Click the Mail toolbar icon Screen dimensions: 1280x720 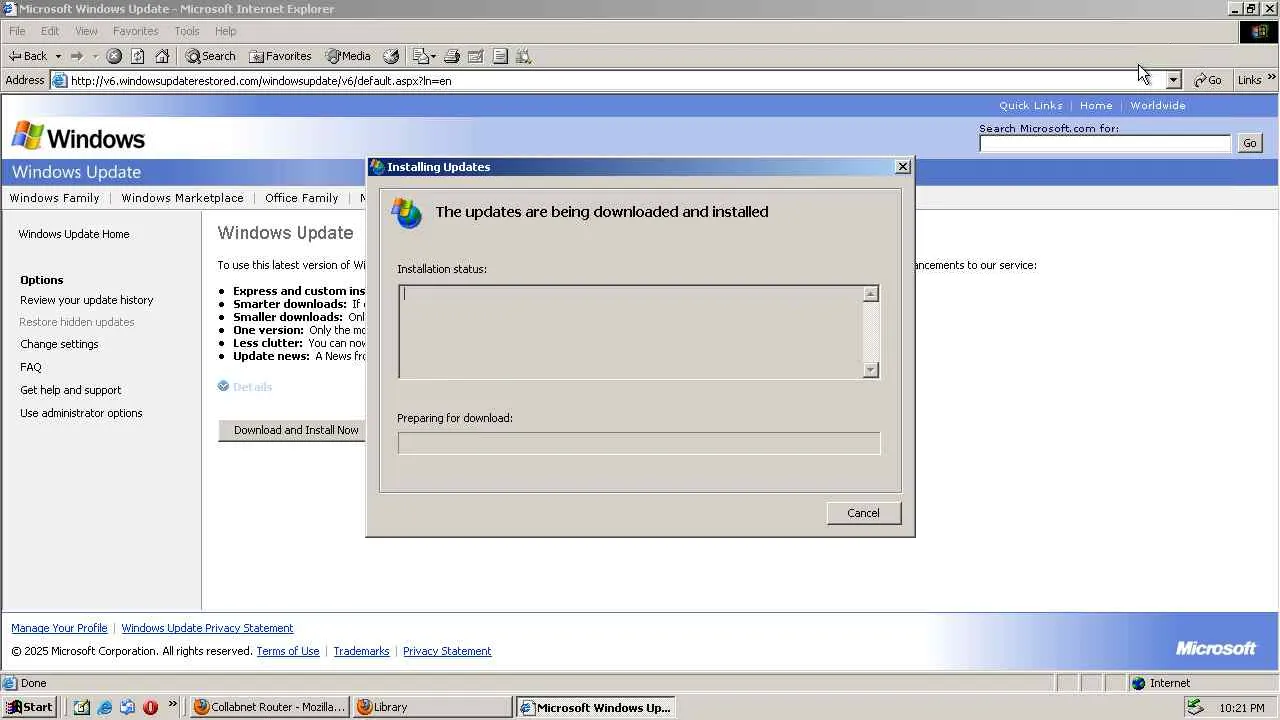[420, 56]
